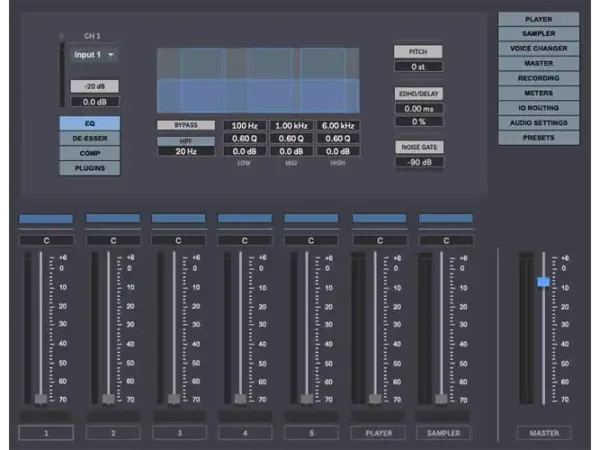600x450 pixels.
Task: Select the 0 st pitch value
Action: [x=418, y=67]
